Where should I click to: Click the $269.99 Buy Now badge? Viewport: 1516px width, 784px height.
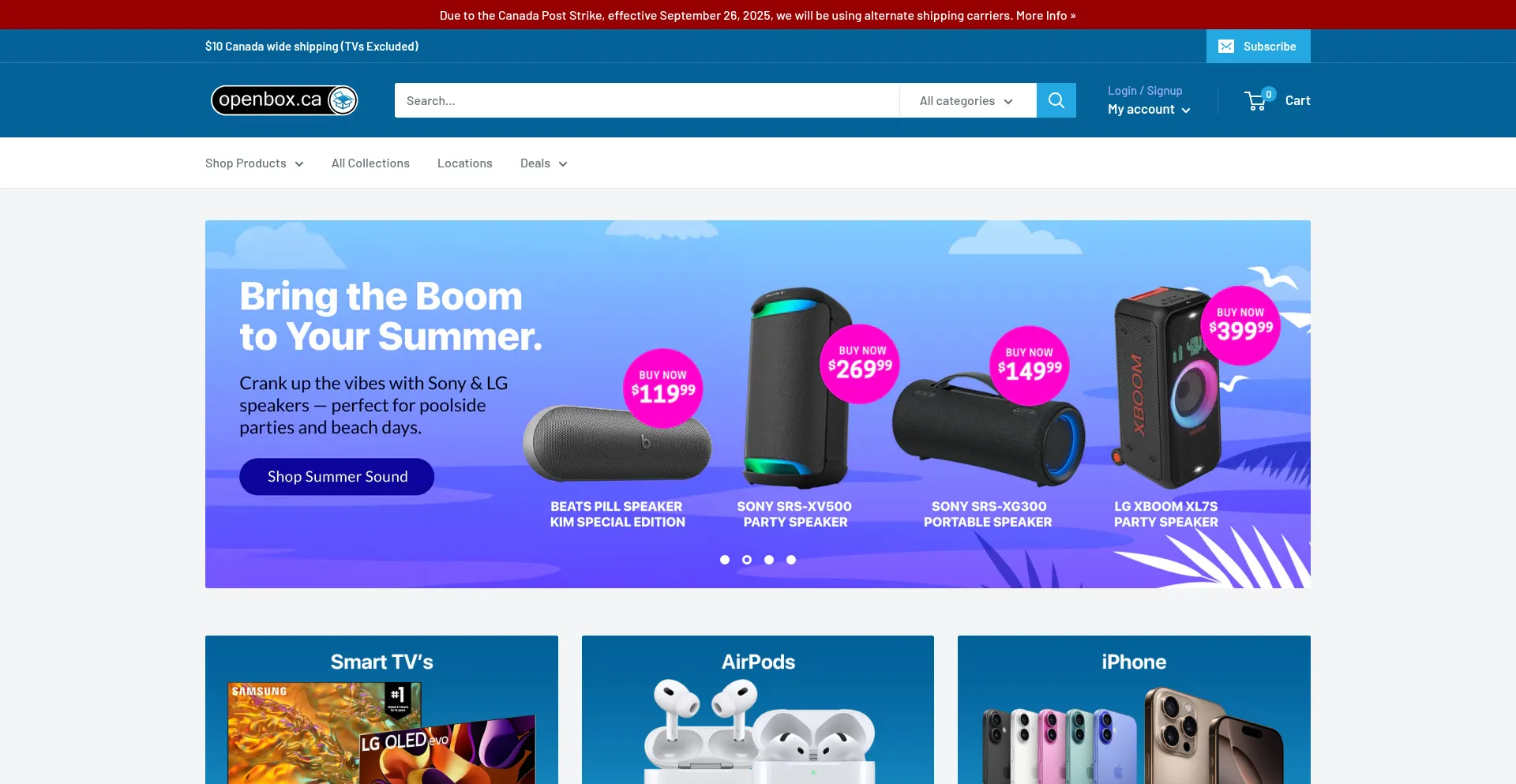(860, 364)
